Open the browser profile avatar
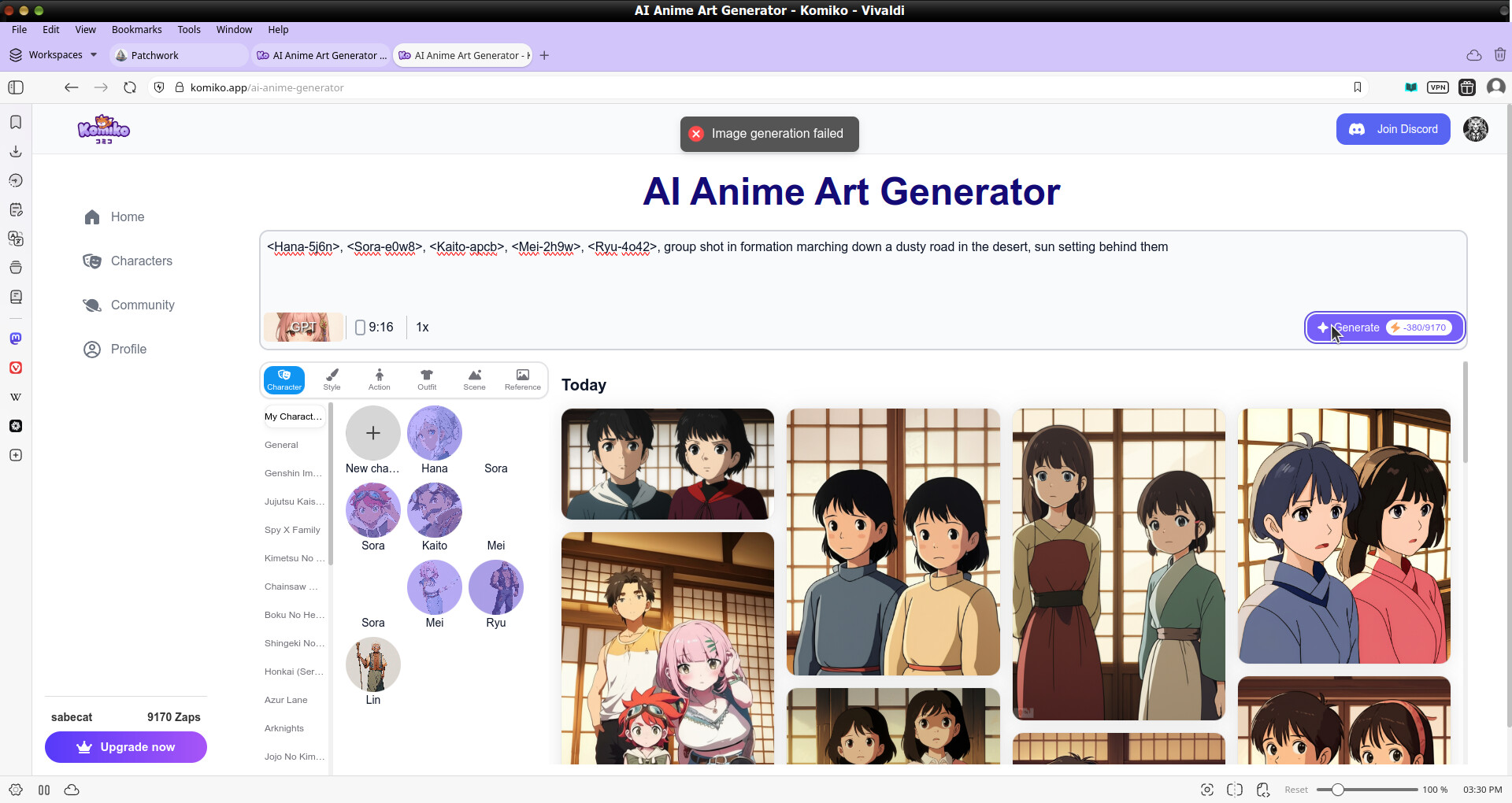 click(1495, 87)
